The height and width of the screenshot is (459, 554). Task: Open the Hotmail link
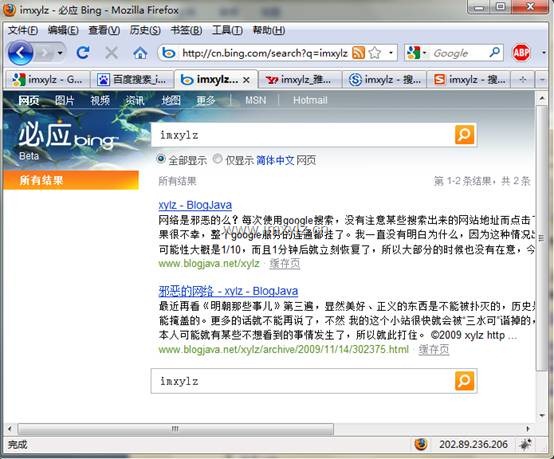(310, 100)
